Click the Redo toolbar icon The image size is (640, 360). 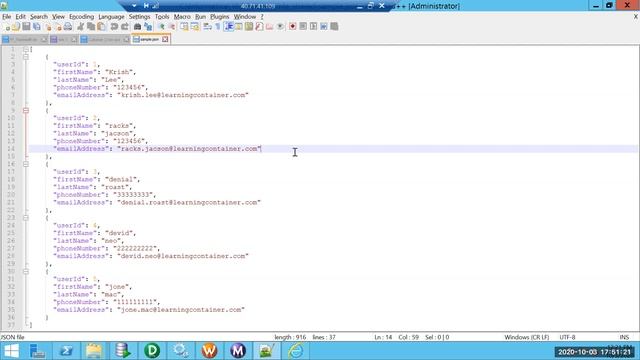[x=124, y=27]
